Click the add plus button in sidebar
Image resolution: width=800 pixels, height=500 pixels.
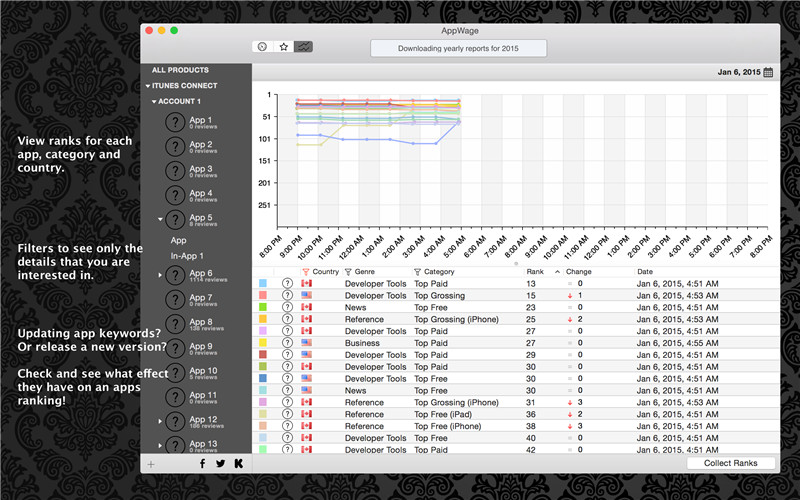coord(151,464)
